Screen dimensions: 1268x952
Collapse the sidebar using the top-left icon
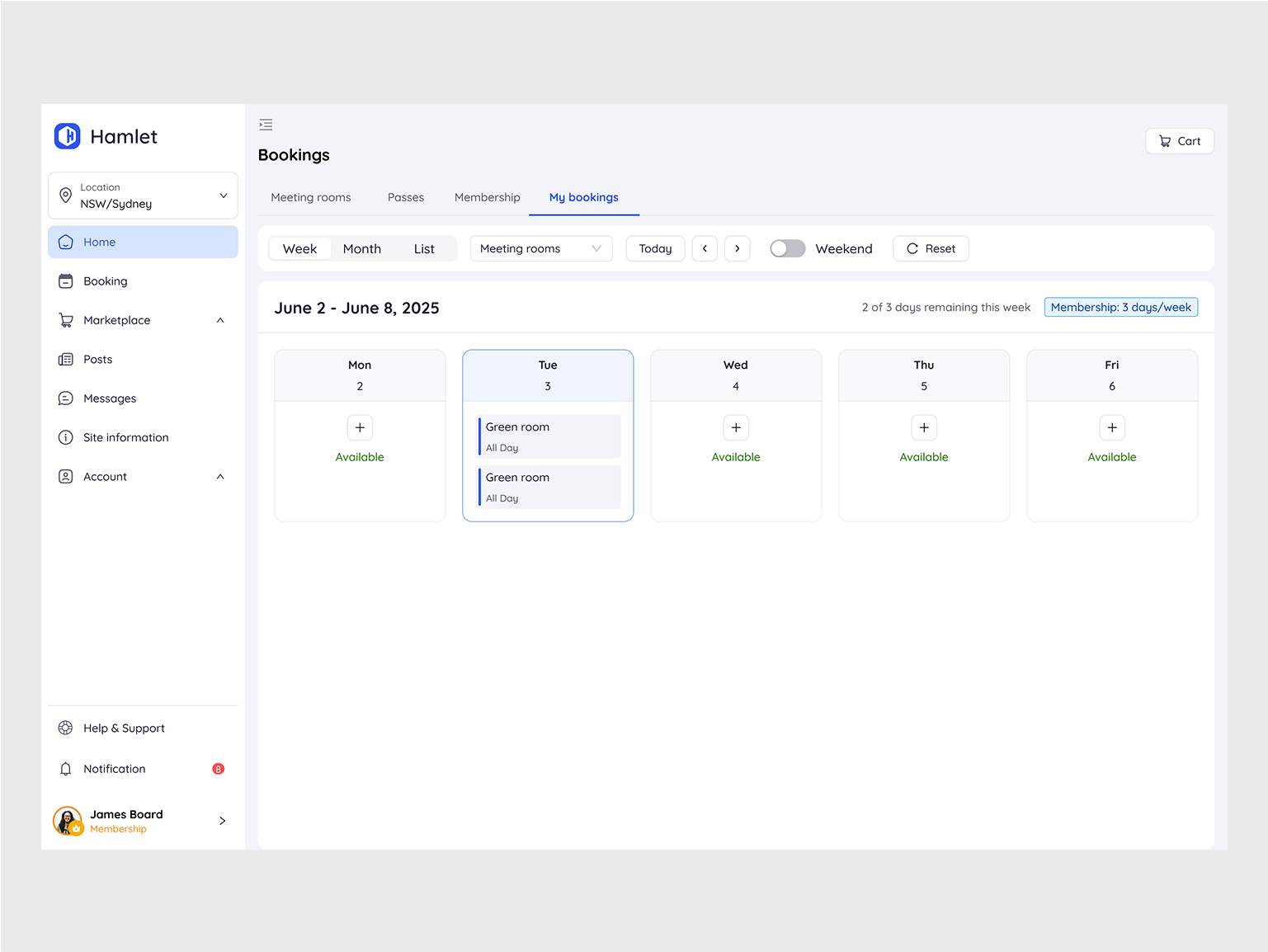[x=266, y=124]
